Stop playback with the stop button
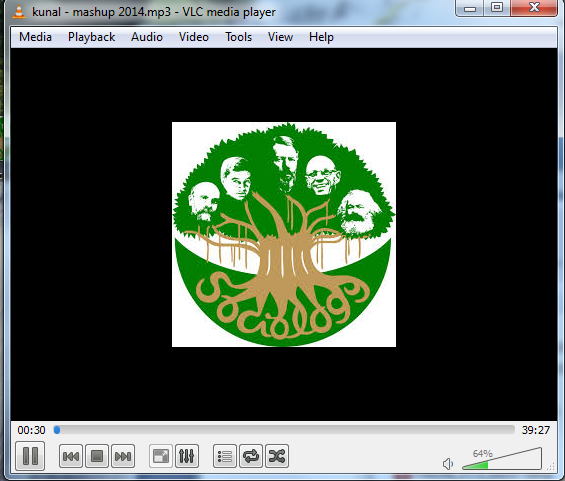The width and height of the screenshot is (565, 481). [97, 456]
